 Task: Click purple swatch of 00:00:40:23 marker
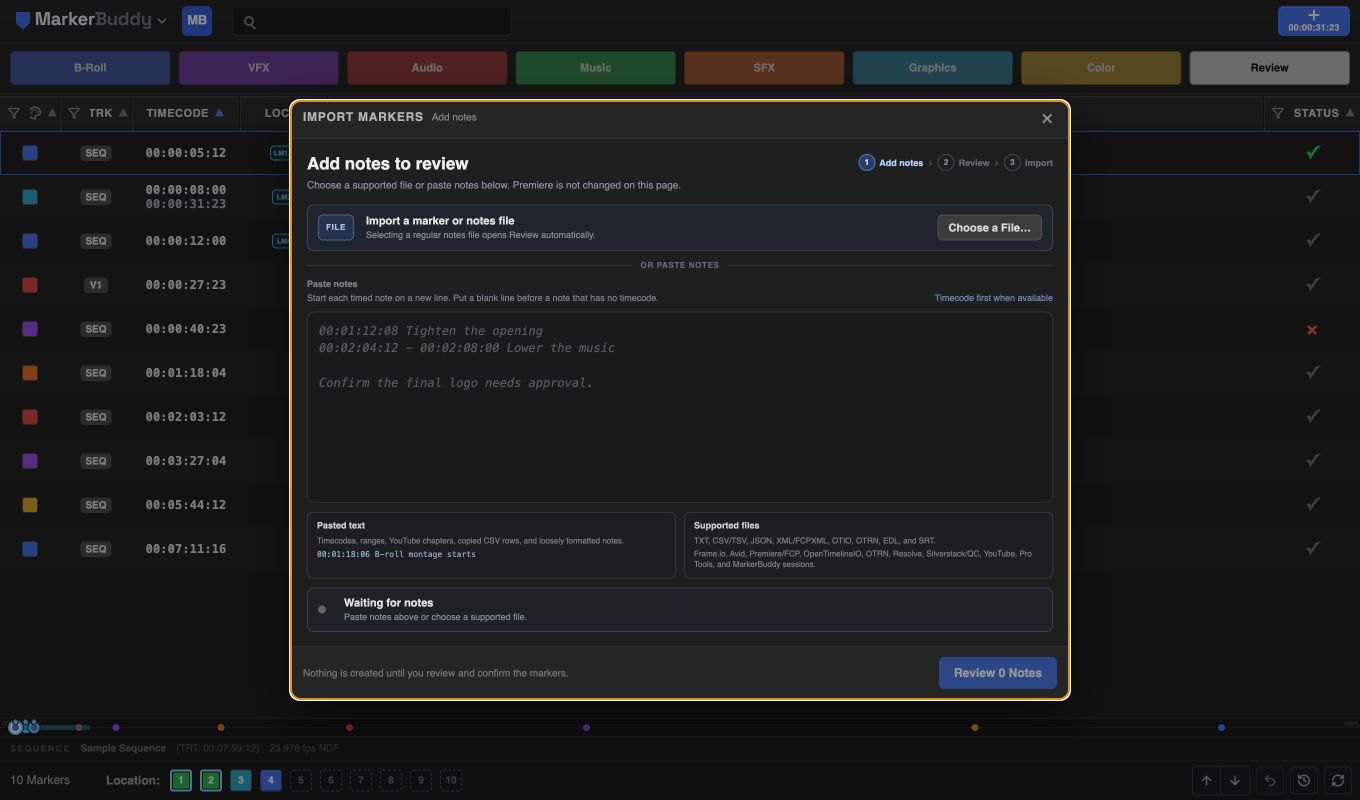click(x=30, y=329)
